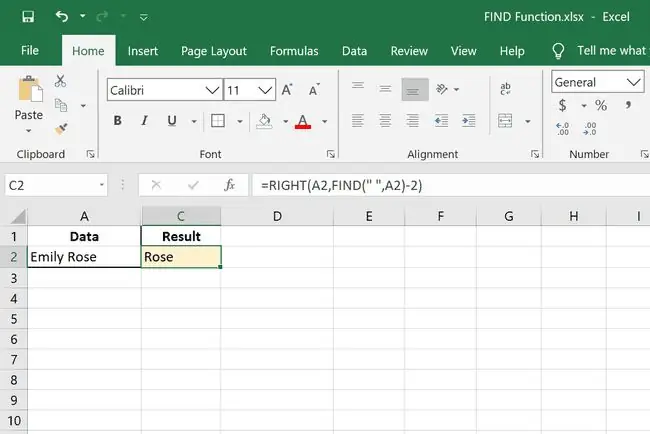Image resolution: width=650 pixels, height=434 pixels.
Task: Click the Cut scissors icon
Action: (x=60, y=81)
